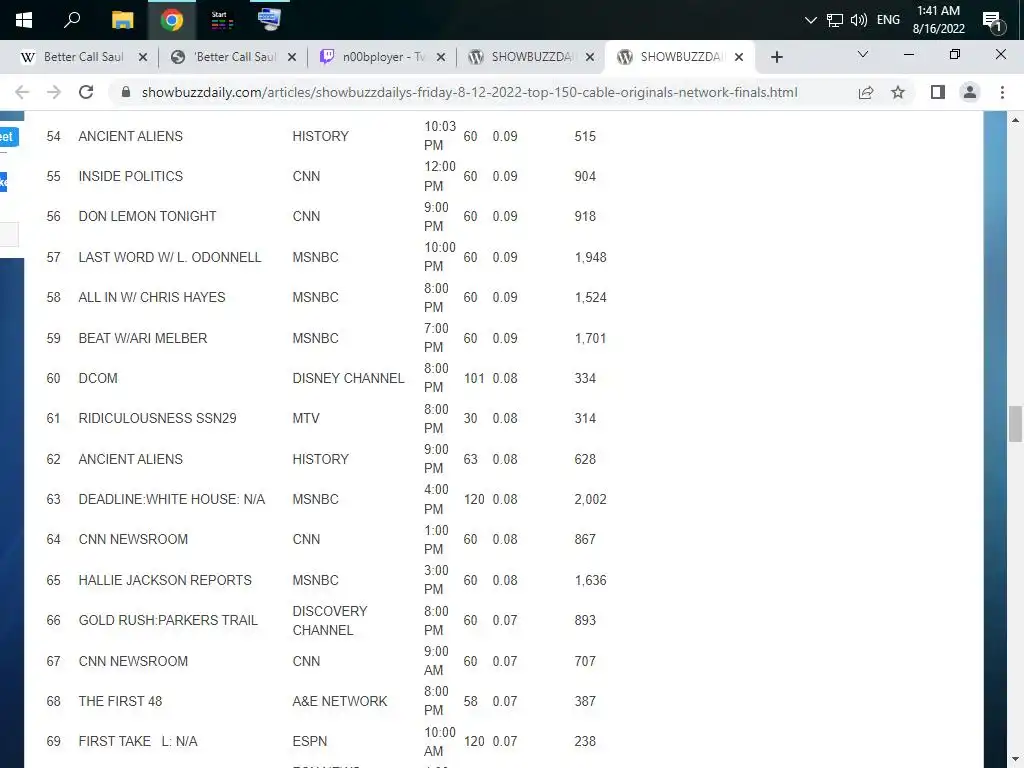This screenshot has width=1024, height=768.
Task: Click the Chrome taskbar icon
Action: (172, 20)
